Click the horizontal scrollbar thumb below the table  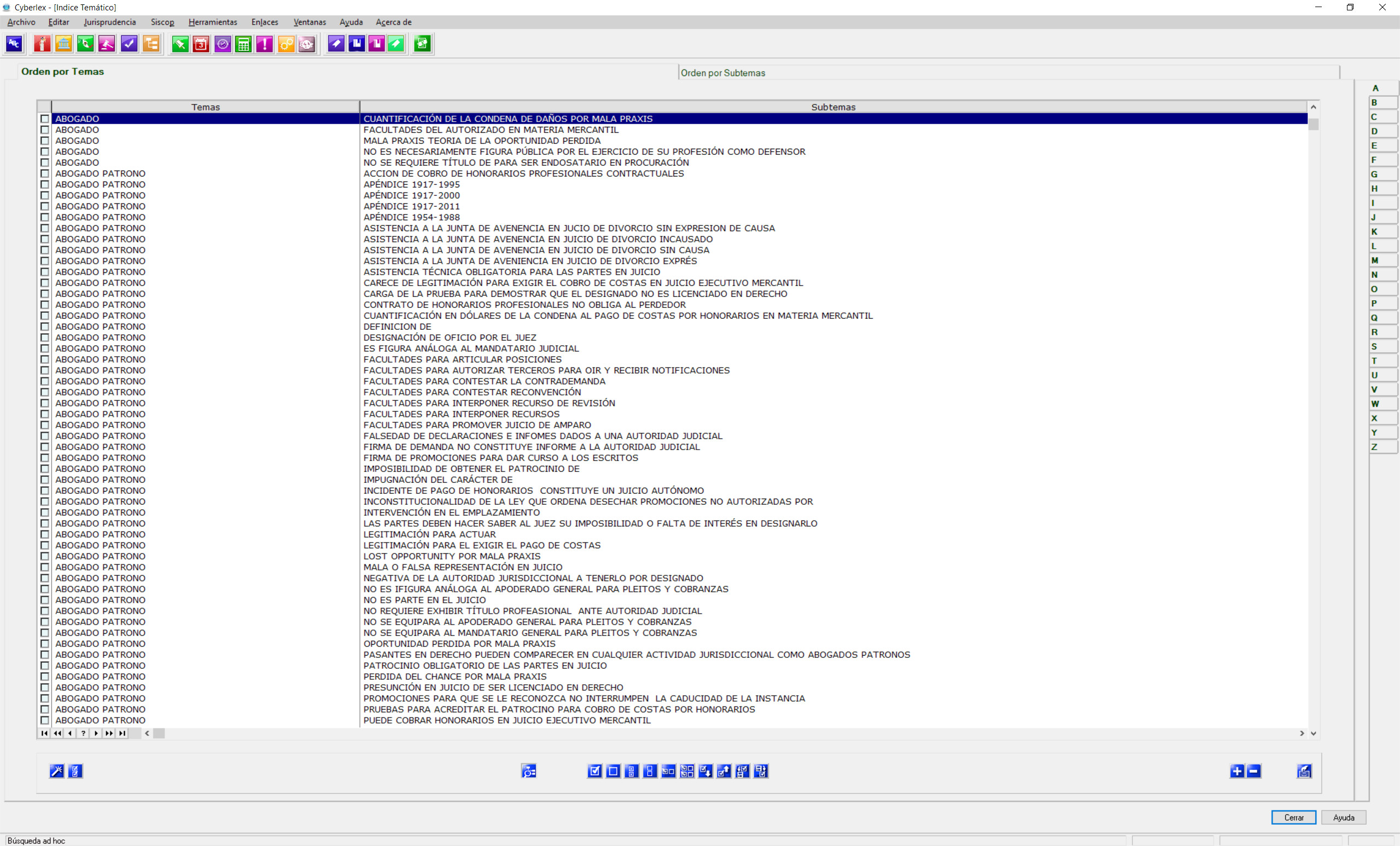click(159, 733)
